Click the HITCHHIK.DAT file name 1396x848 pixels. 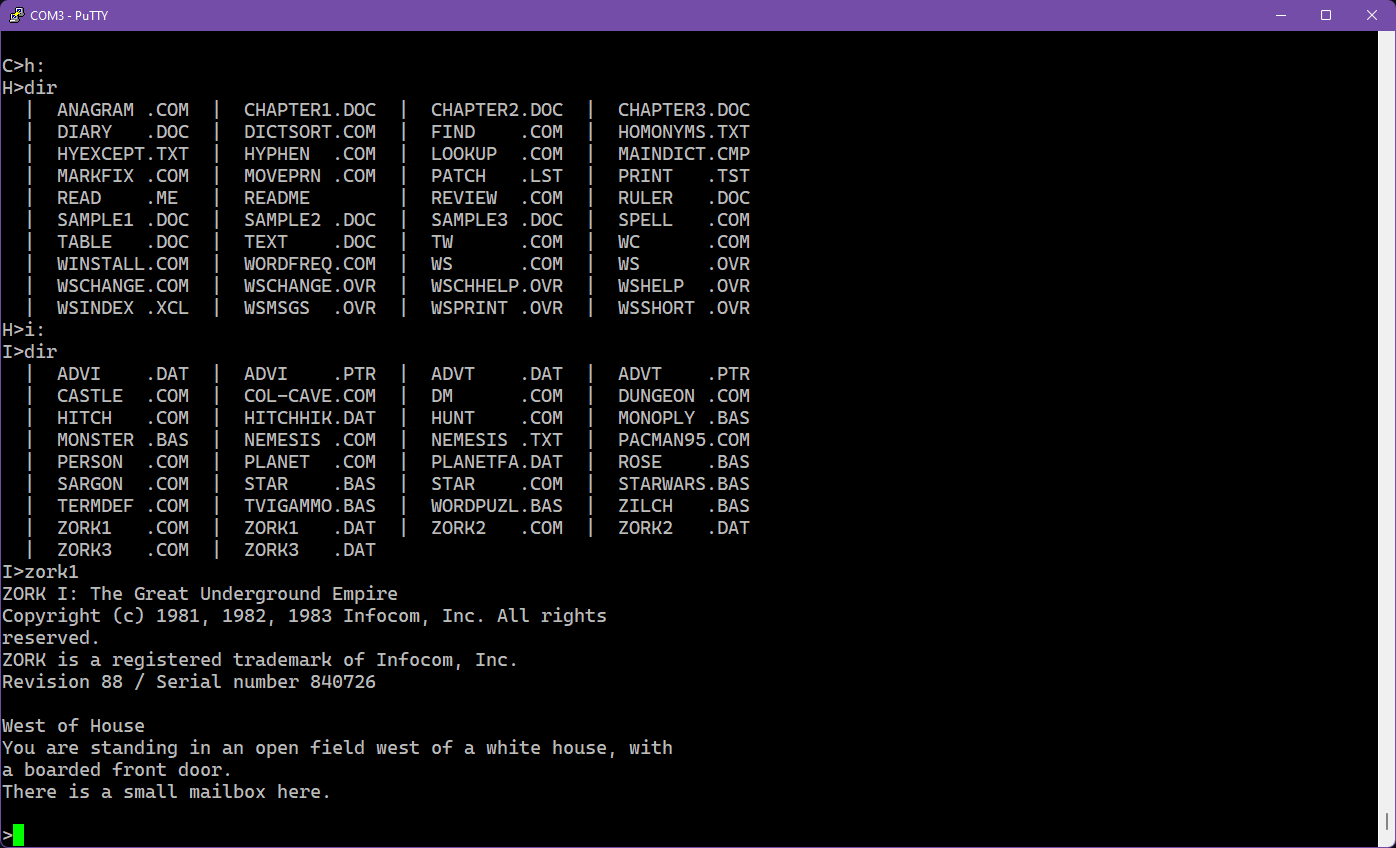point(309,418)
